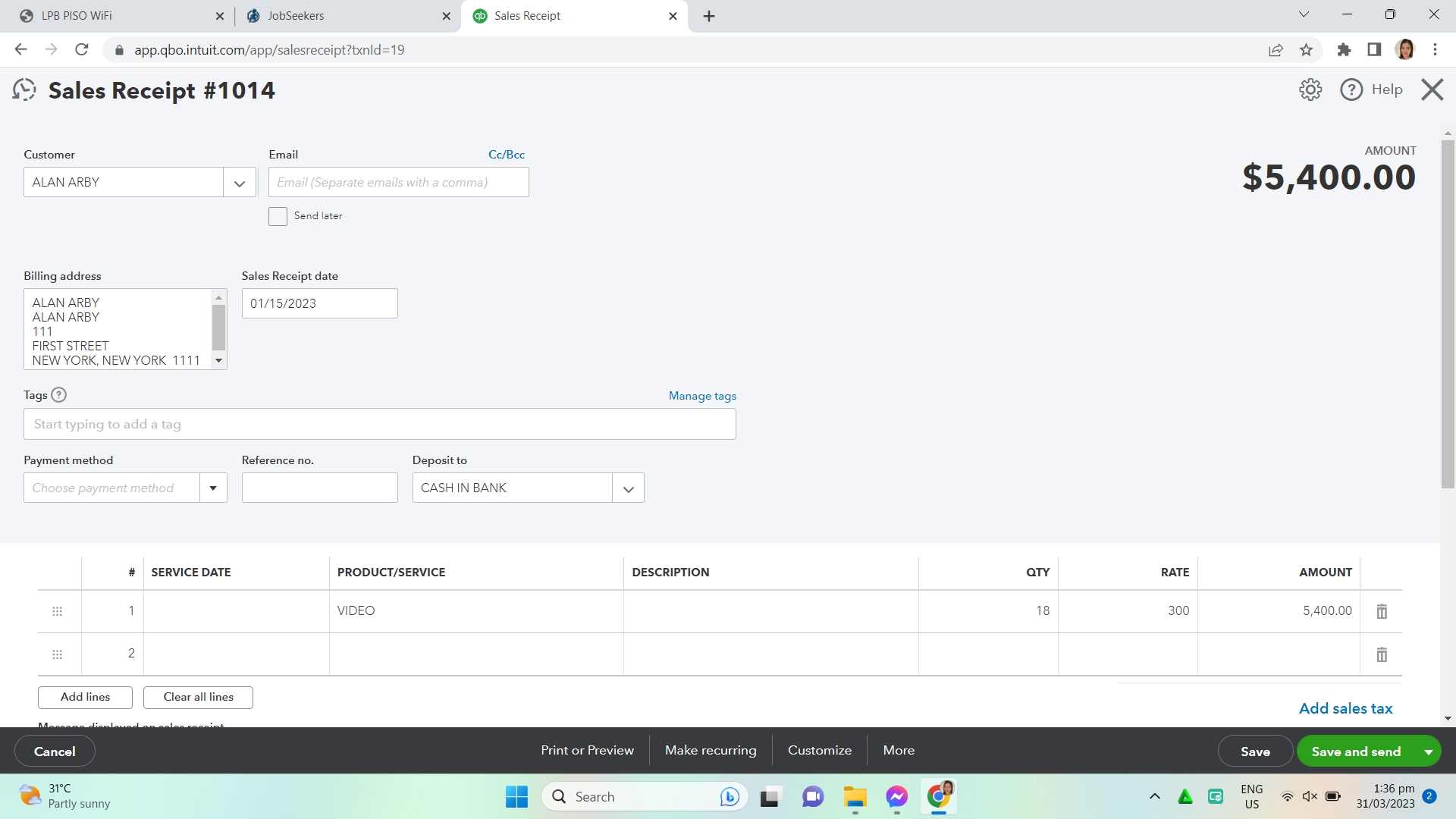Image resolution: width=1456 pixels, height=819 pixels.
Task: Bookmark page with star icon
Action: coord(1306,50)
